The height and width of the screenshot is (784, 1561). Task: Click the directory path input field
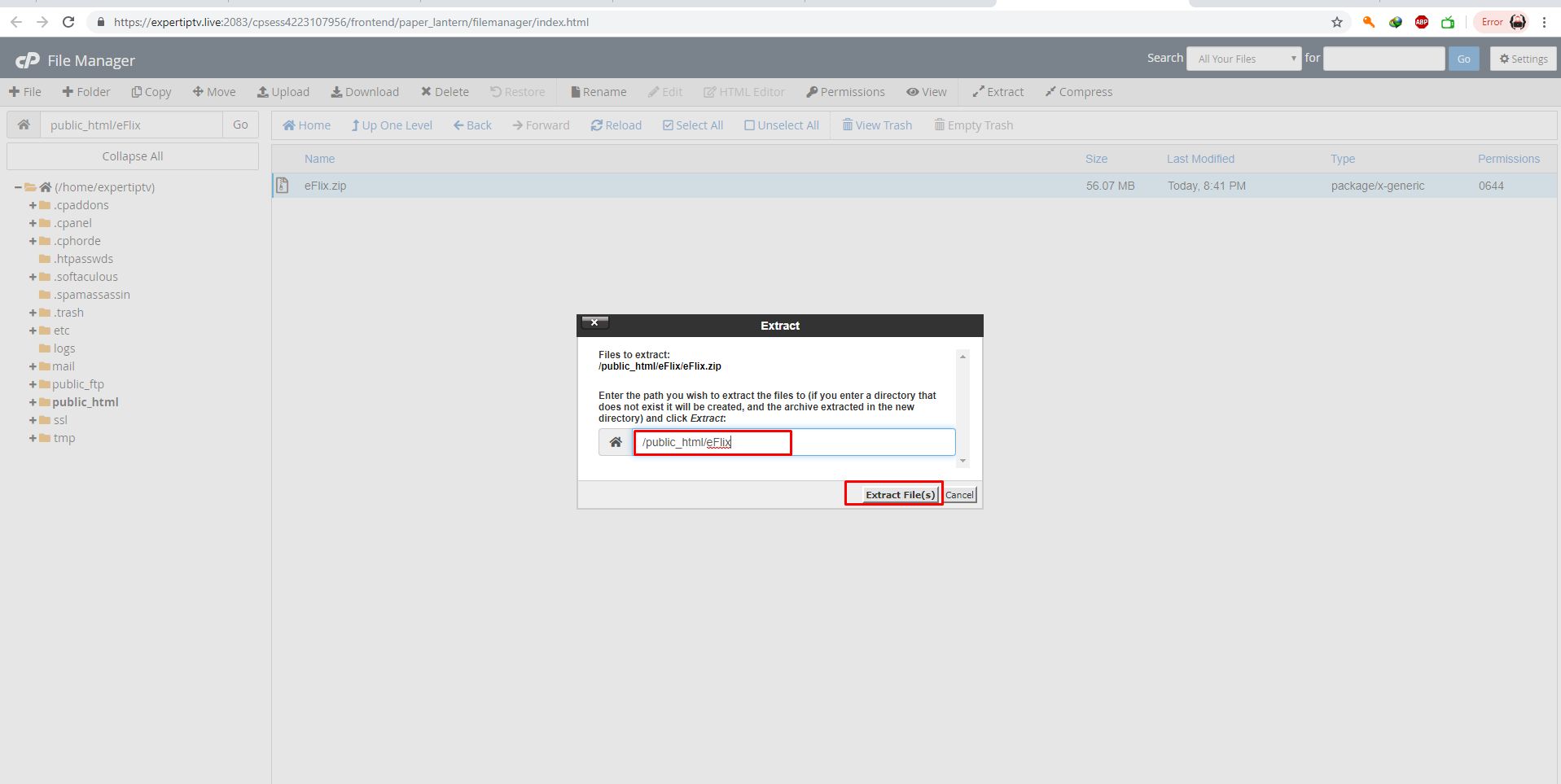point(132,125)
